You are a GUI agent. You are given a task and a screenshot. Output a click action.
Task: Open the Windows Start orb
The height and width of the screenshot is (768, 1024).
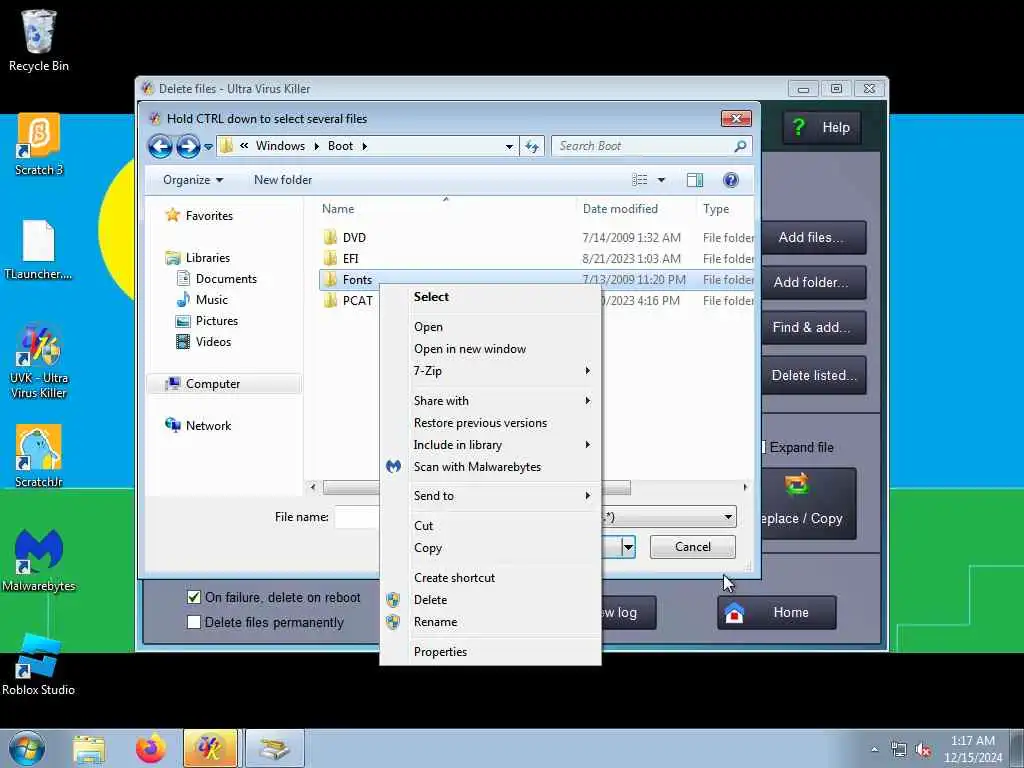coord(27,748)
